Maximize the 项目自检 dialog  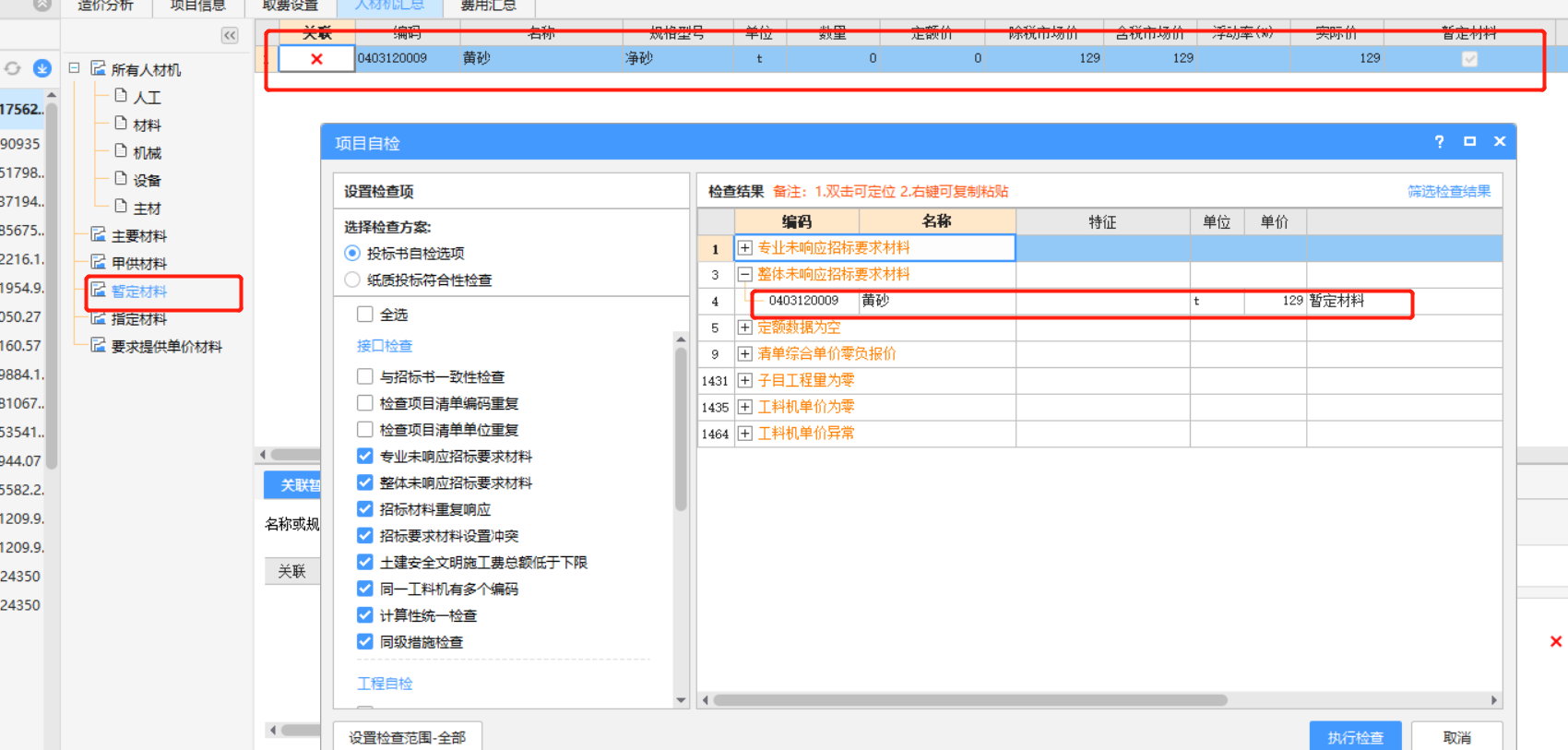coord(1469,141)
